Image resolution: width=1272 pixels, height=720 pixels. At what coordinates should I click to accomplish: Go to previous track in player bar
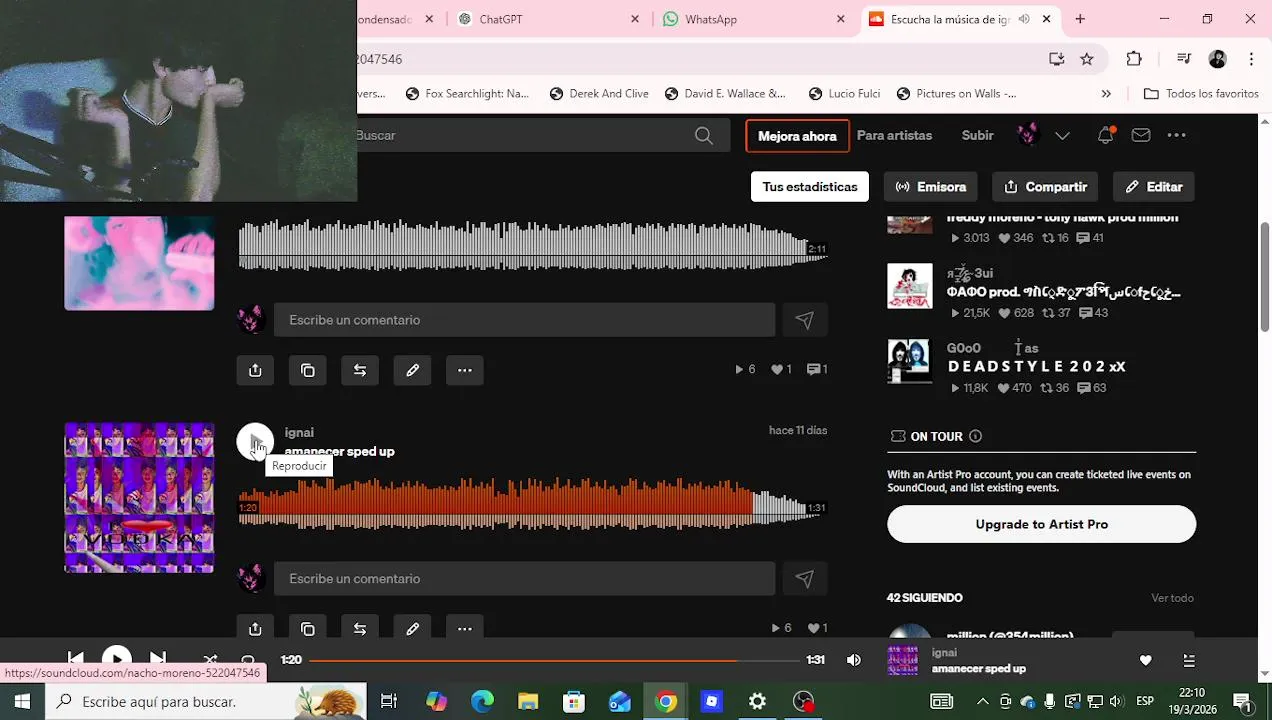pos(75,659)
